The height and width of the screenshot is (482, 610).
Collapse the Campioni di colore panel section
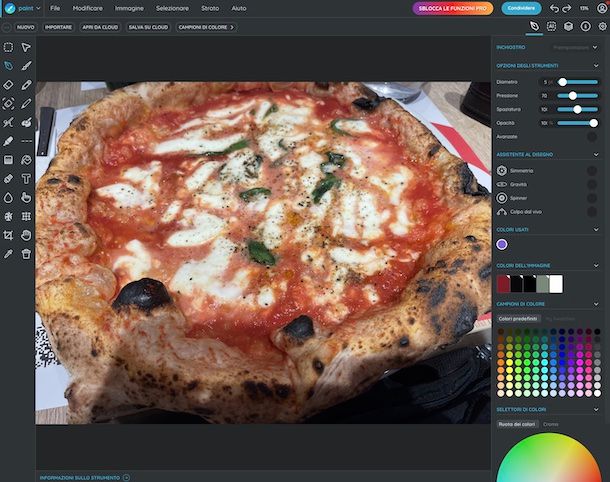point(596,304)
